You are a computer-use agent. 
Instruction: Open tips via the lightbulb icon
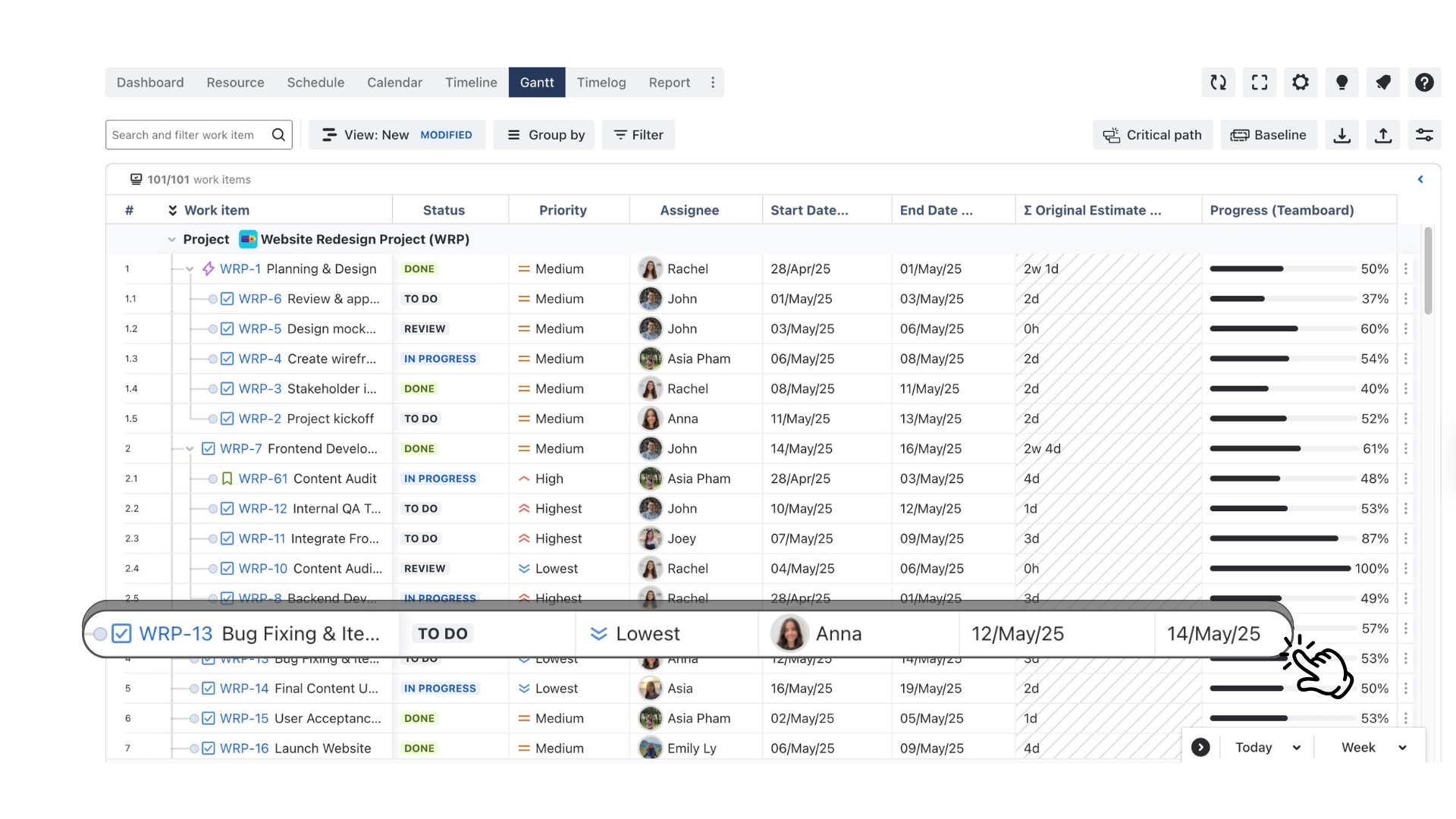1342,82
